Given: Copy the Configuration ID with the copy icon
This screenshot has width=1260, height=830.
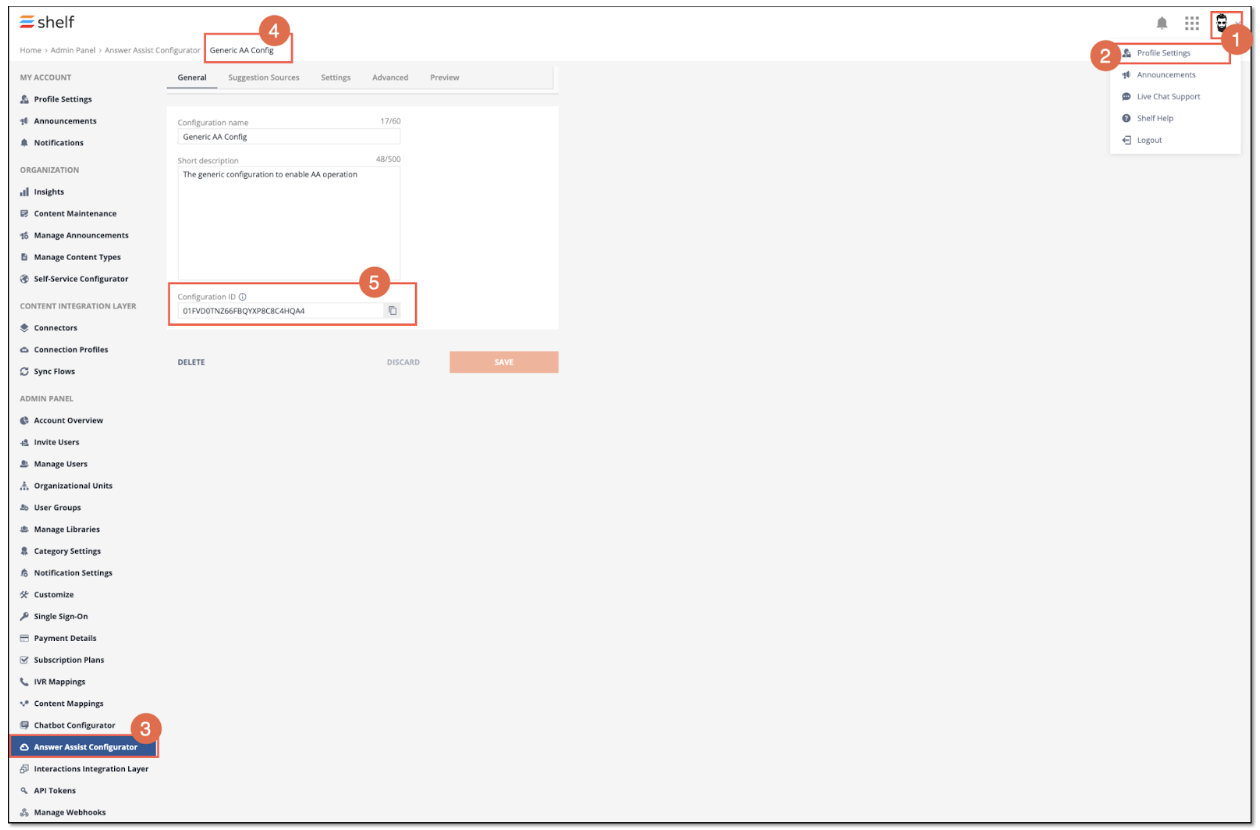Looking at the screenshot, I should [392, 311].
